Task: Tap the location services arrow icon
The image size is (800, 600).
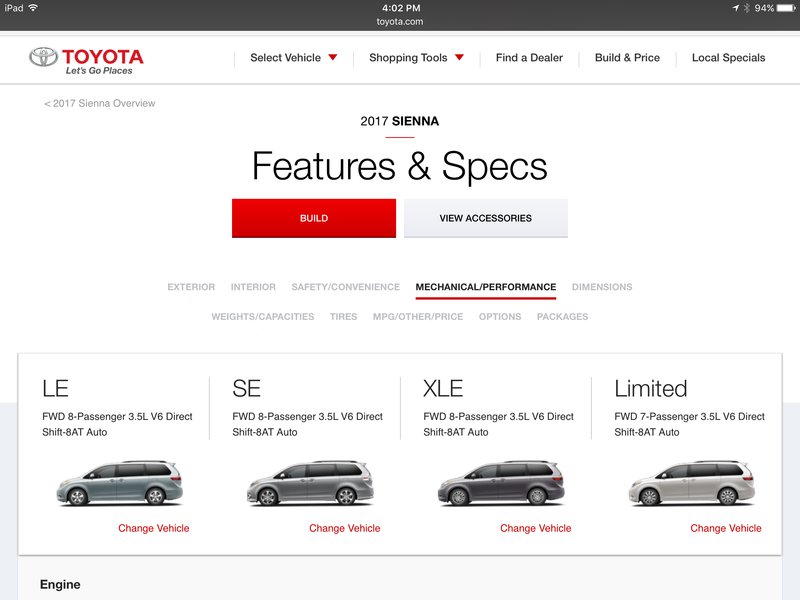Action: point(735,8)
